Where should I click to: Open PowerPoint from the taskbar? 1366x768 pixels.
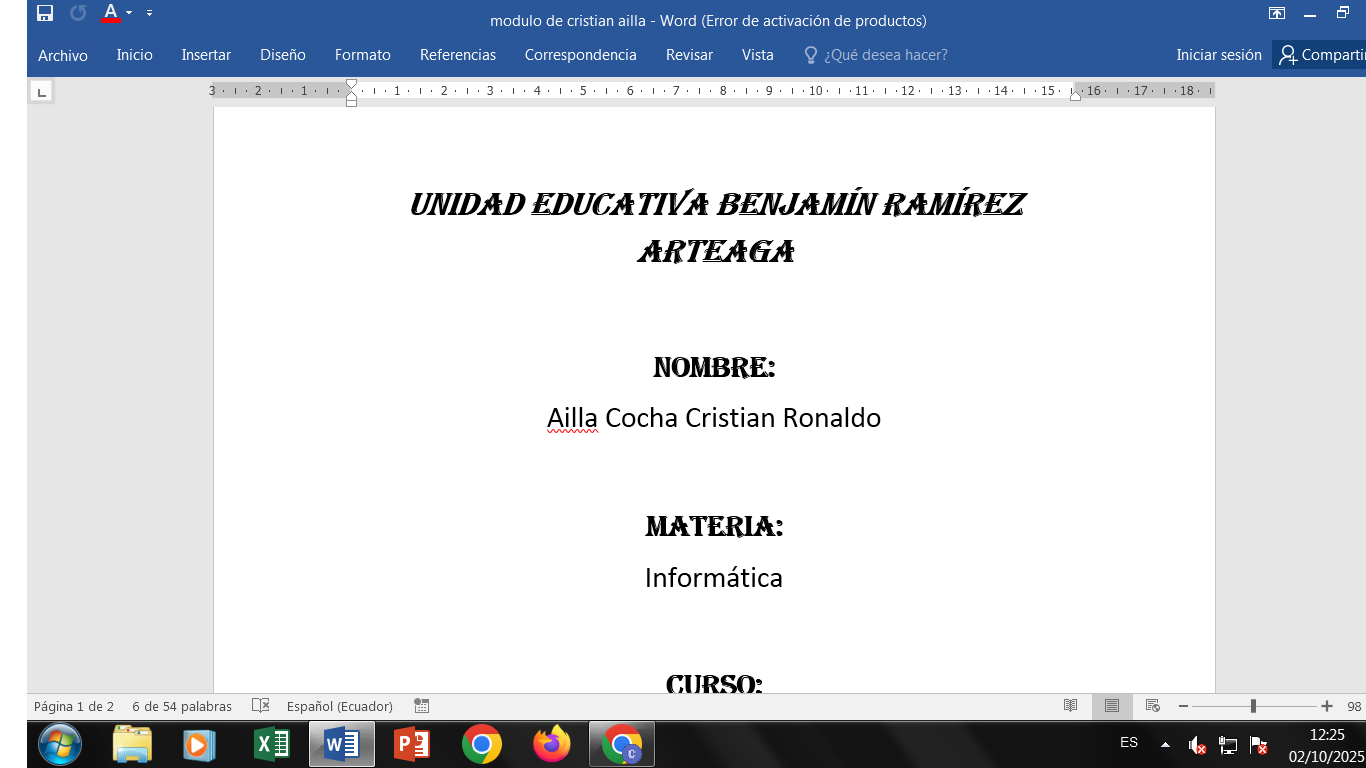[412, 744]
